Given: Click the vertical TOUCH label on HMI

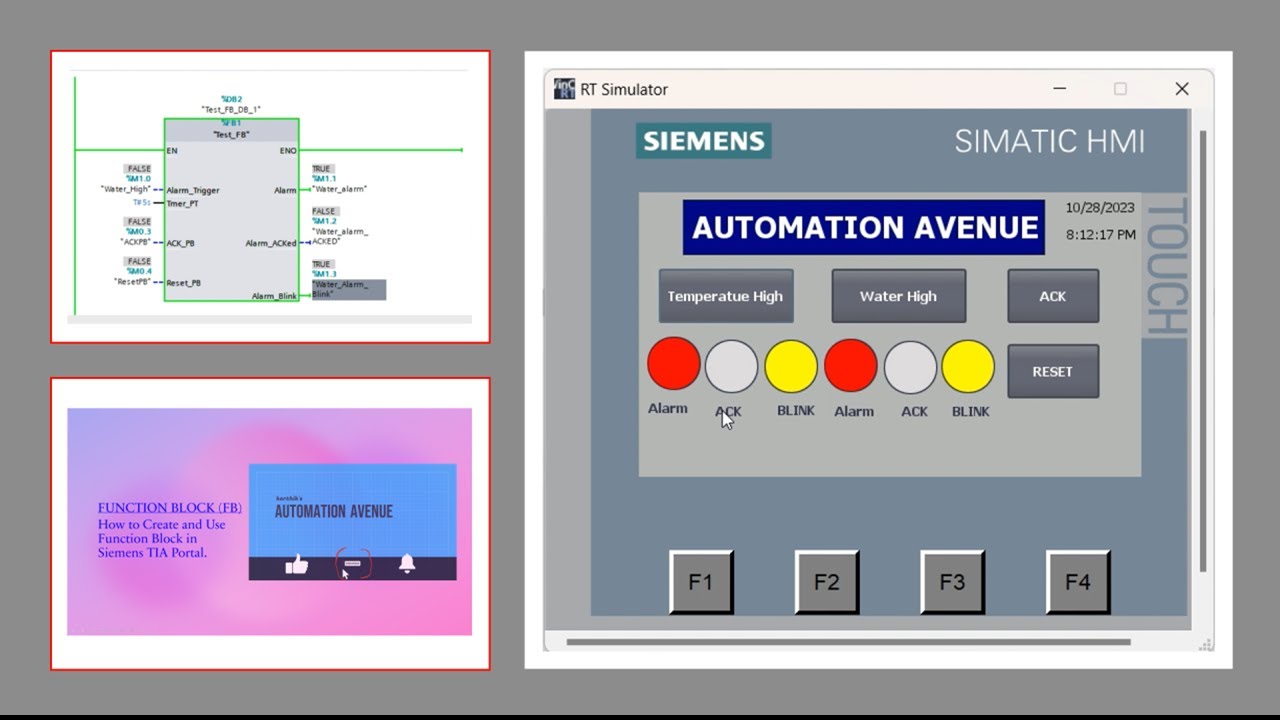Looking at the screenshot, I should 1165,266.
